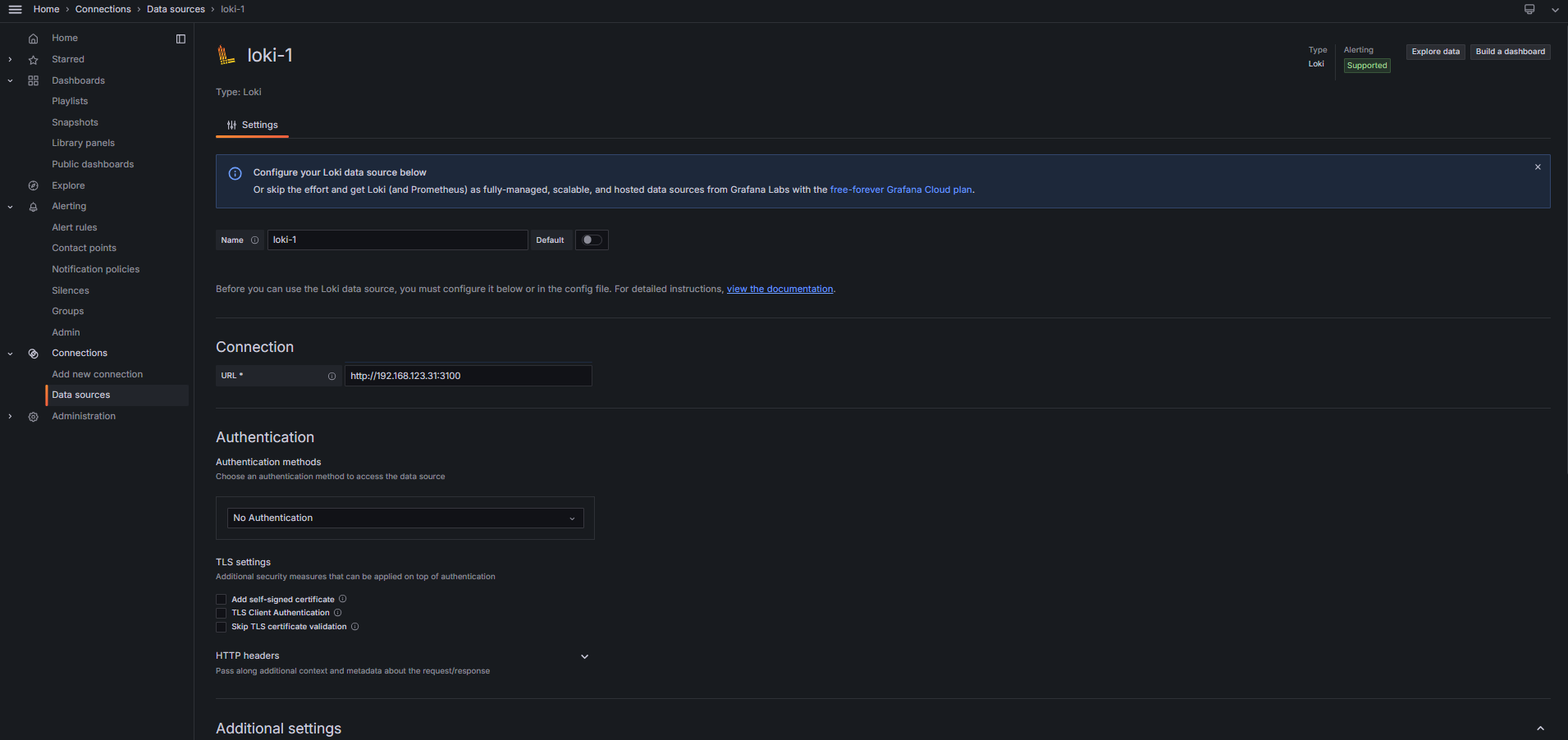Screen dimensions: 1568x740
Task: Click the Type: Loki subtitle text
Action: point(239,92)
